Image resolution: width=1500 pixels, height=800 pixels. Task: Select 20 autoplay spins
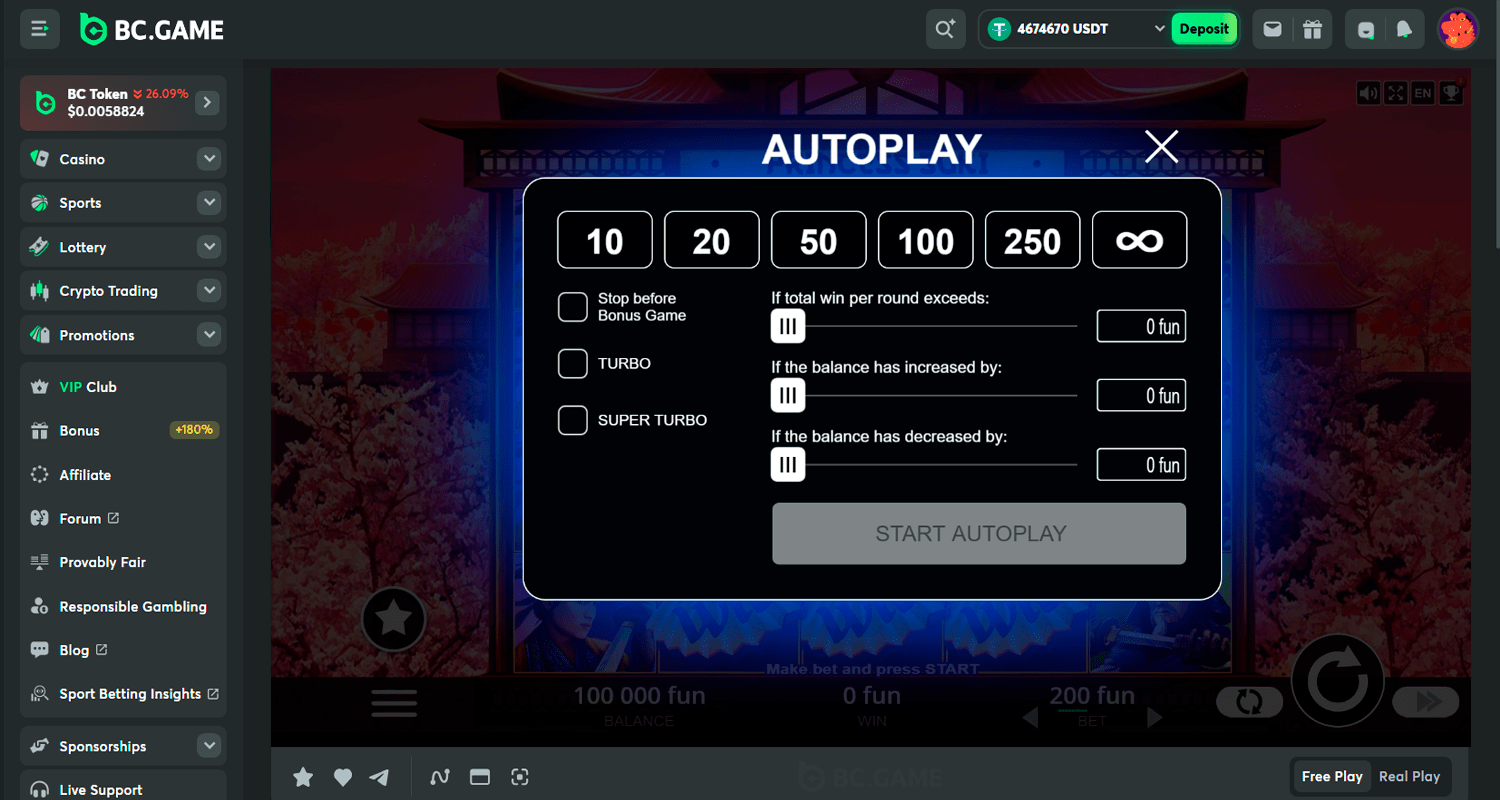click(x=712, y=240)
